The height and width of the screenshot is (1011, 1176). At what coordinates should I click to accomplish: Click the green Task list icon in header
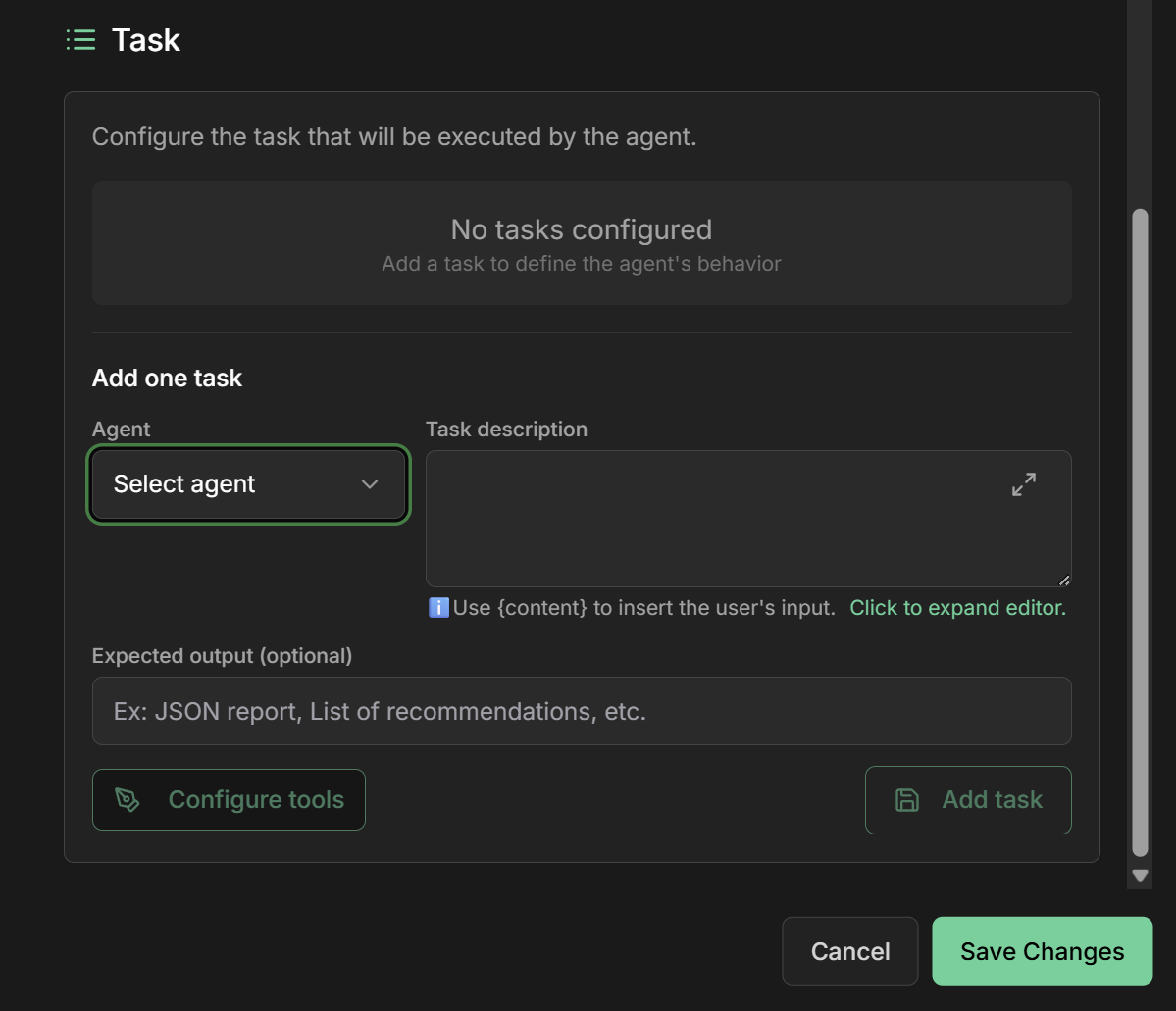pyautogui.click(x=80, y=39)
